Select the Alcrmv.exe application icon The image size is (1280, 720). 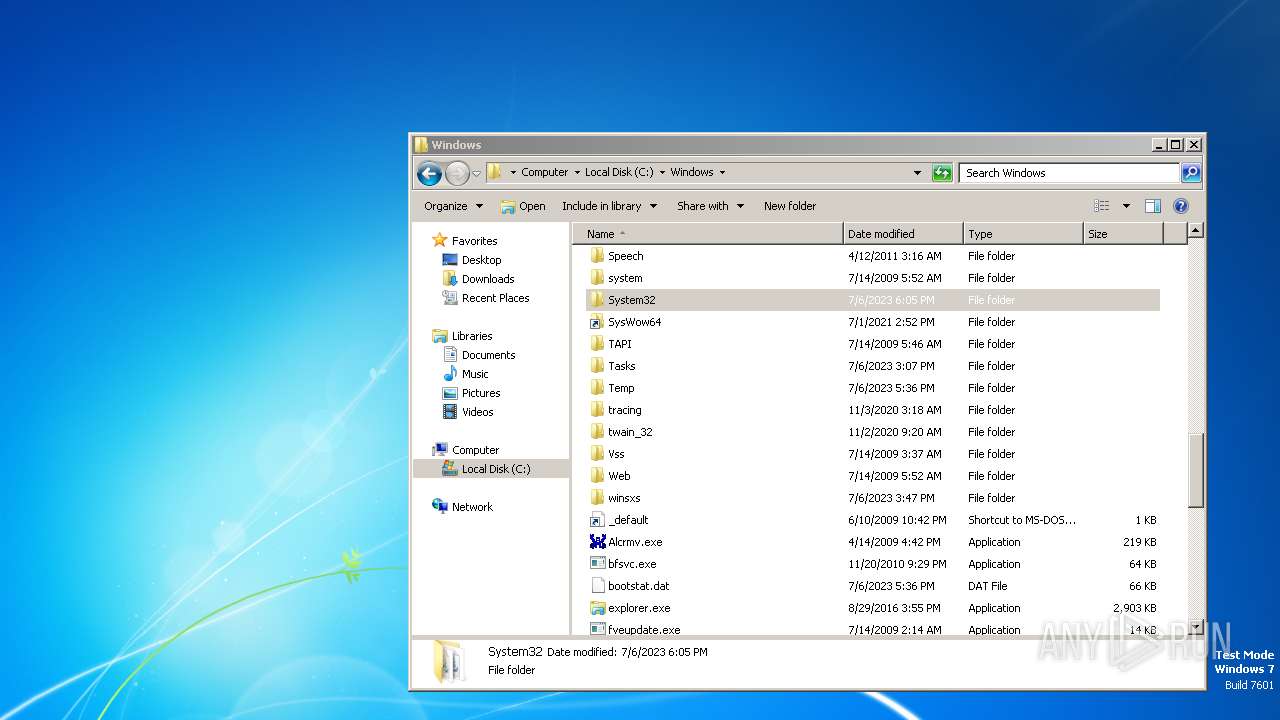pyautogui.click(x=597, y=542)
